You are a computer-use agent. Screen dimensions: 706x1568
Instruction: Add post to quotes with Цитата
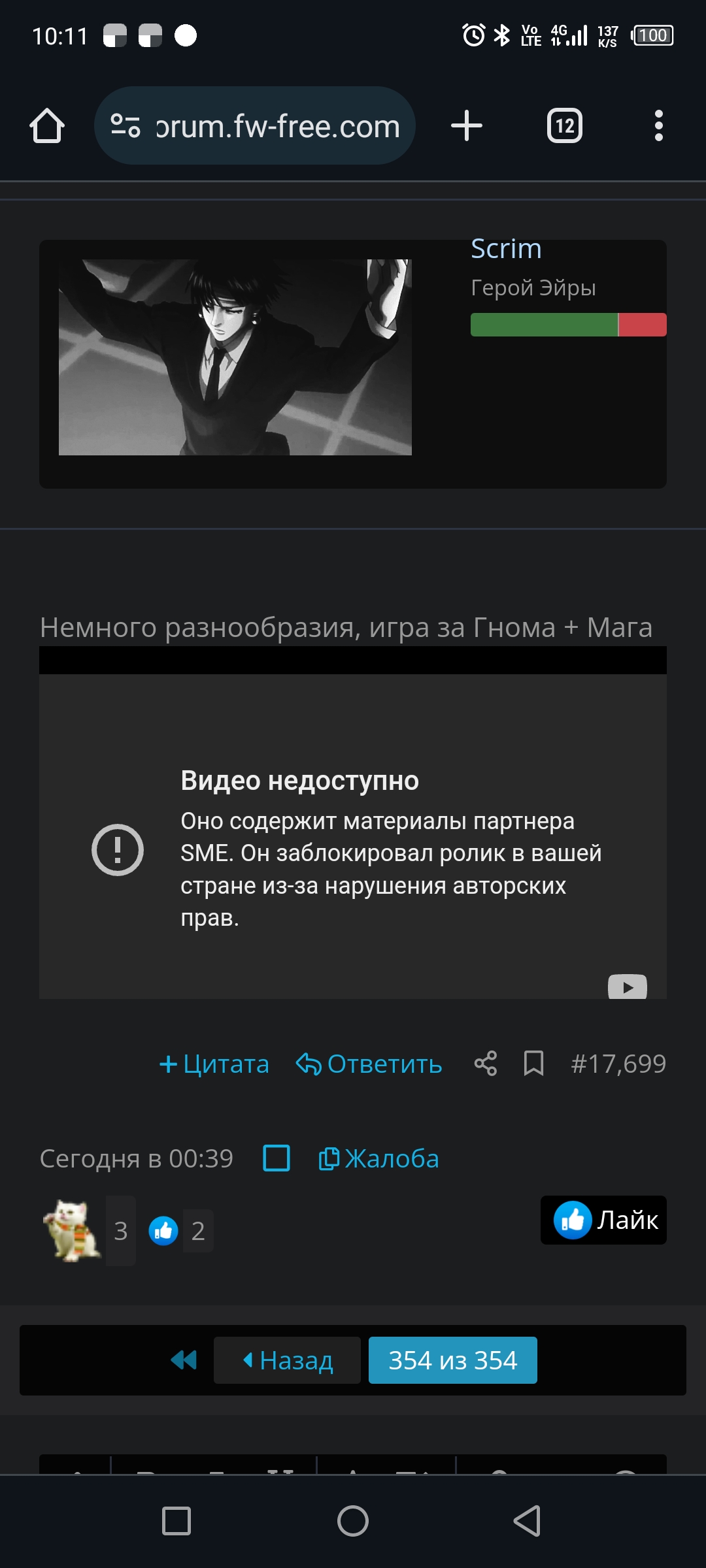(214, 1064)
